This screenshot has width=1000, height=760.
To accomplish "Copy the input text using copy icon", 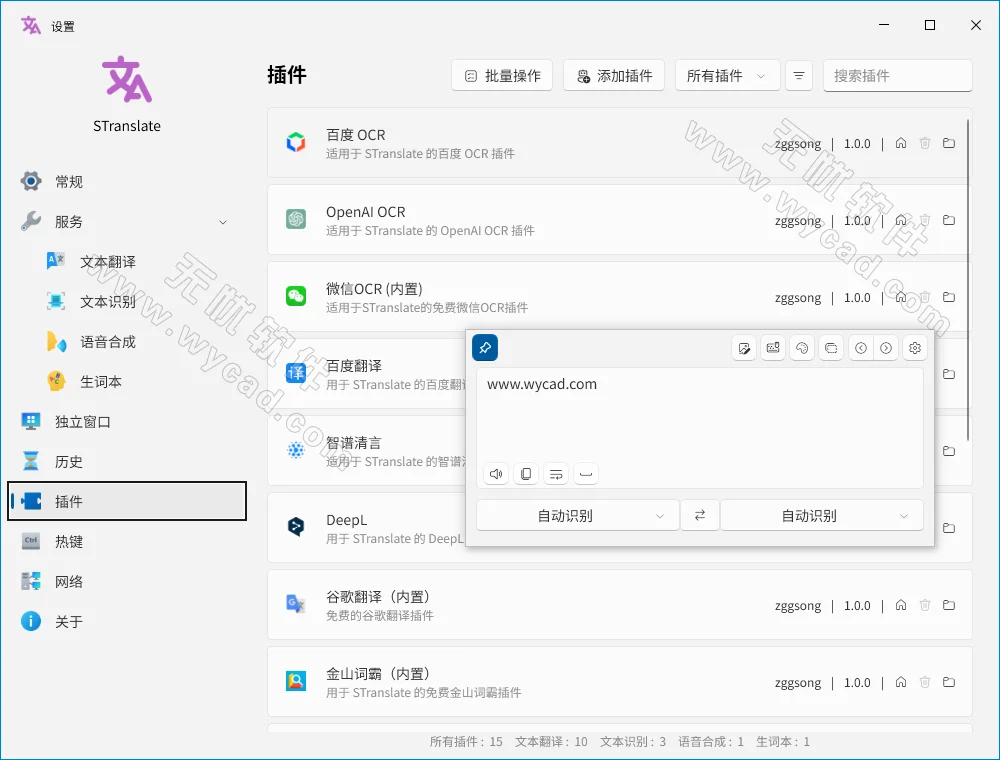I will pyautogui.click(x=525, y=473).
